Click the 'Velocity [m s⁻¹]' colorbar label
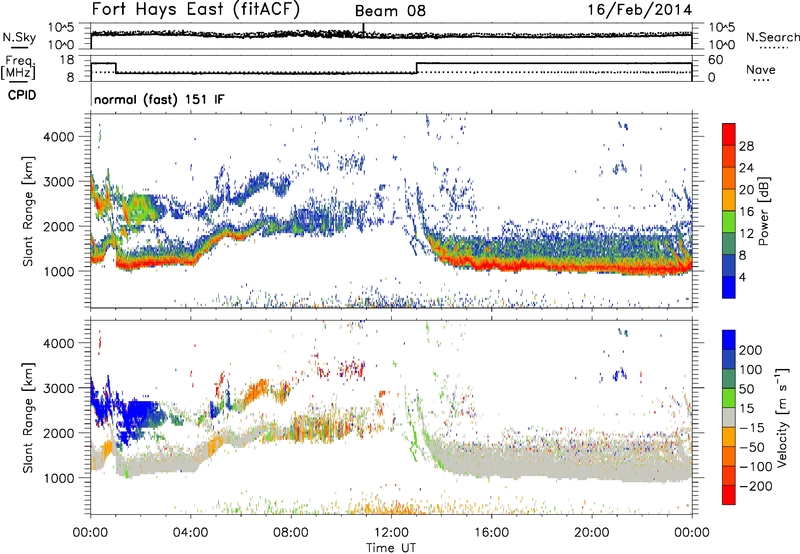 [781, 417]
